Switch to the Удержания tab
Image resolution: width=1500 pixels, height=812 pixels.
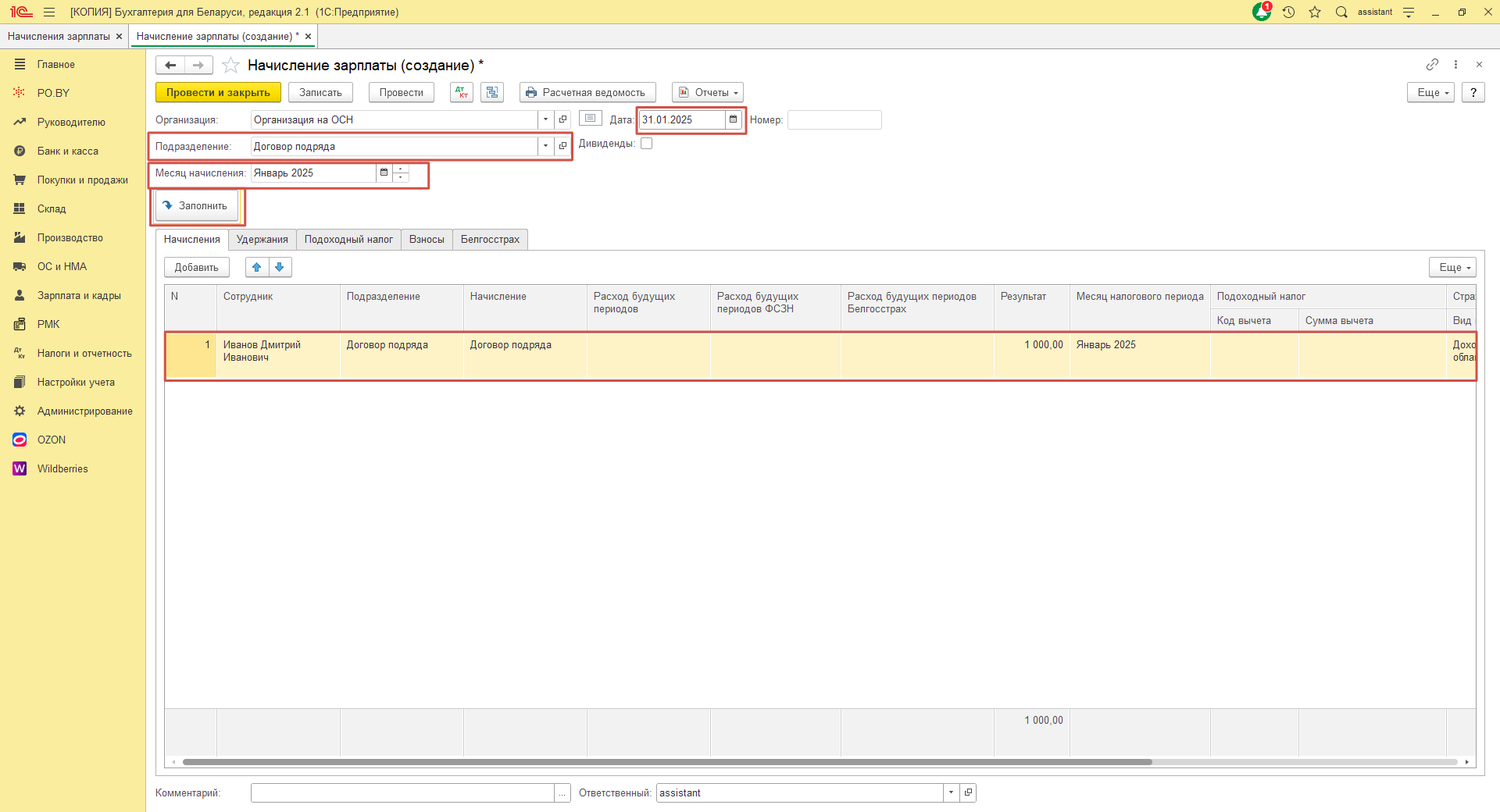click(x=262, y=240)
